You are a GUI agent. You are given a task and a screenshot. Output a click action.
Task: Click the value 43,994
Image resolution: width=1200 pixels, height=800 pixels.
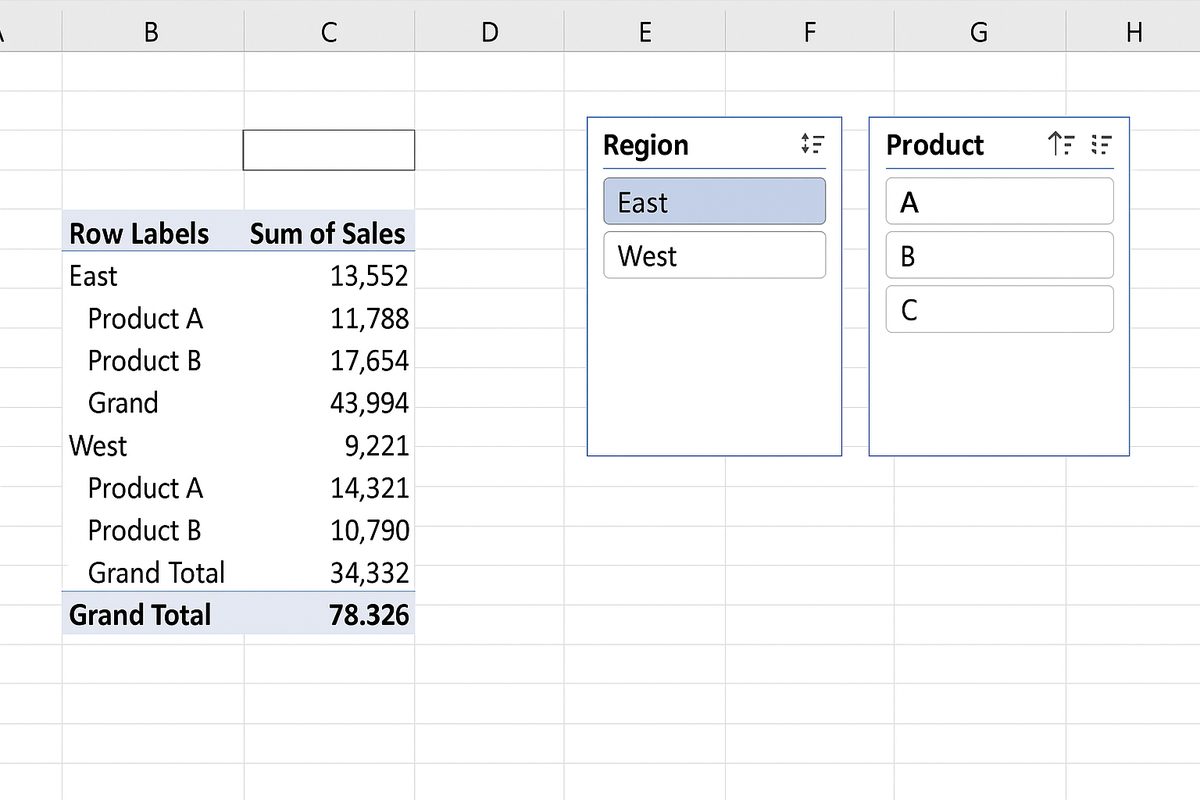pyautogui.click(x=370, y=403)
